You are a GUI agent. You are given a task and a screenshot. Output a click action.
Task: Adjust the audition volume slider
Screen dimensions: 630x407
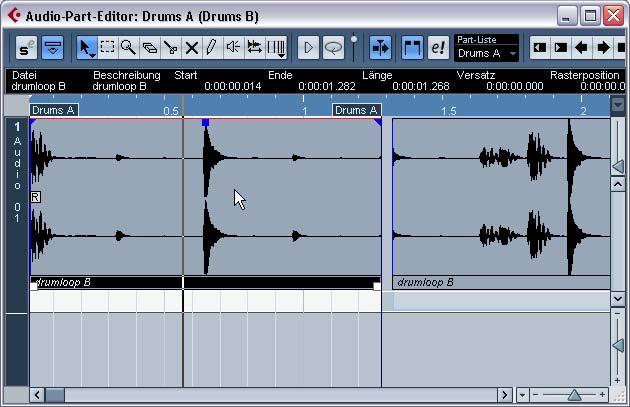(x=354, y=40)
